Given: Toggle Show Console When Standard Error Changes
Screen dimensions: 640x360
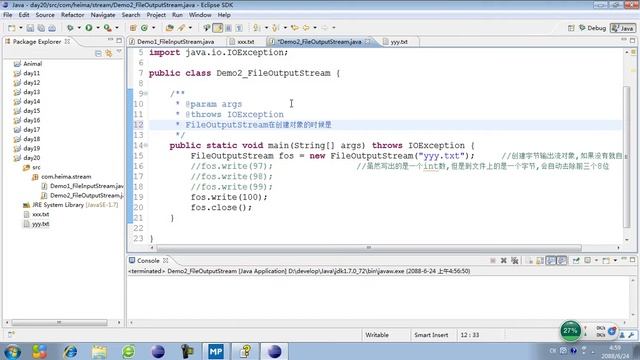Looking at the screenshot, I should pos(562,260).
